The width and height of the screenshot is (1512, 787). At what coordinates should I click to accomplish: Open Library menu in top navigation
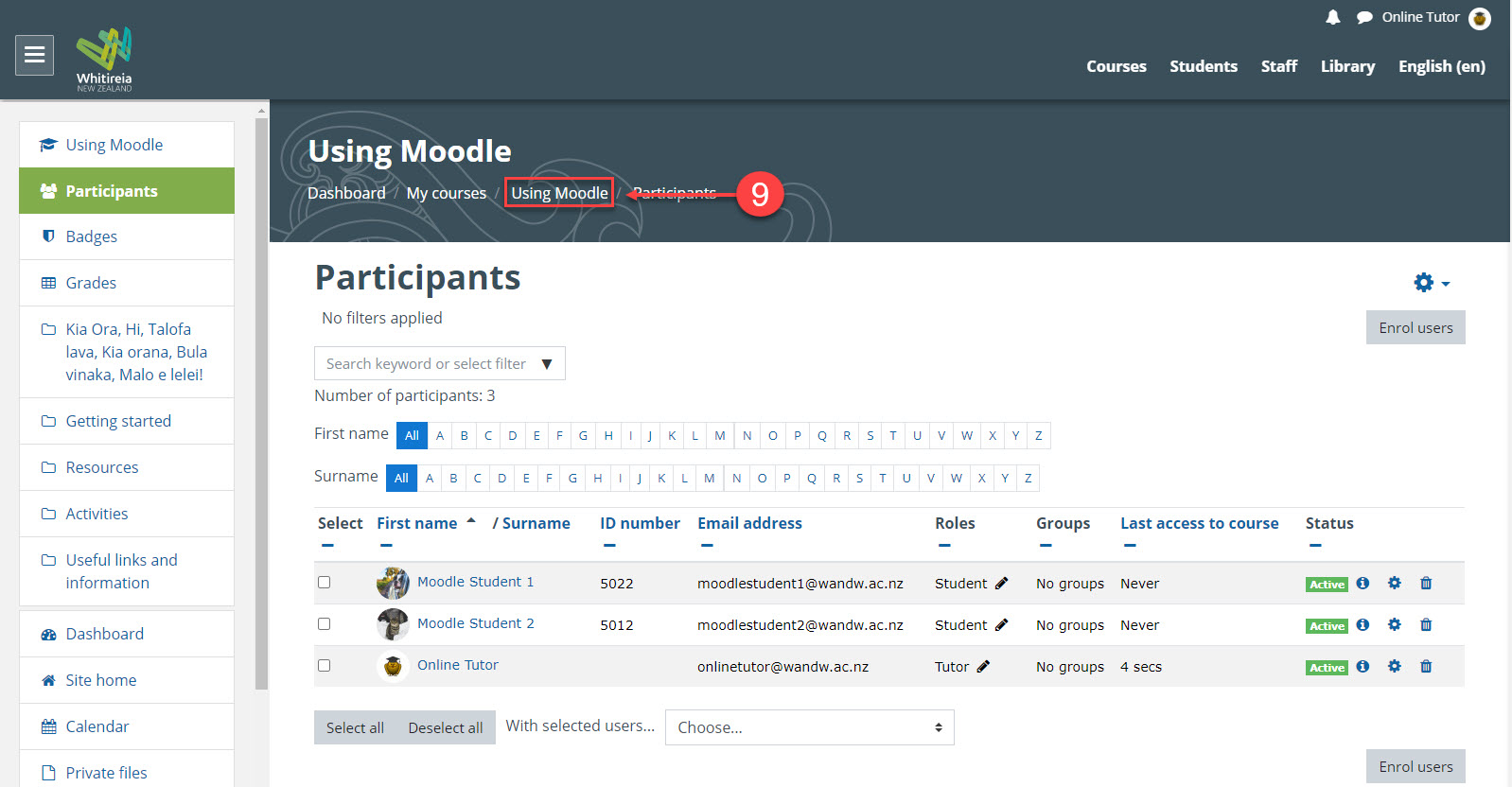click(1347, 66)
